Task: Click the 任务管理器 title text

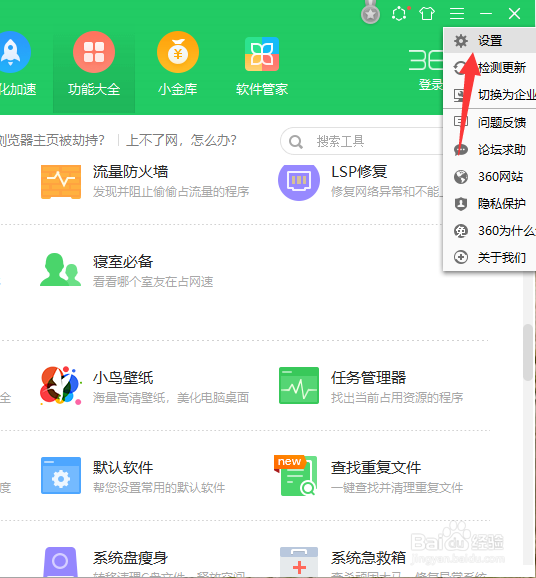Action: [x=368, y=378]
